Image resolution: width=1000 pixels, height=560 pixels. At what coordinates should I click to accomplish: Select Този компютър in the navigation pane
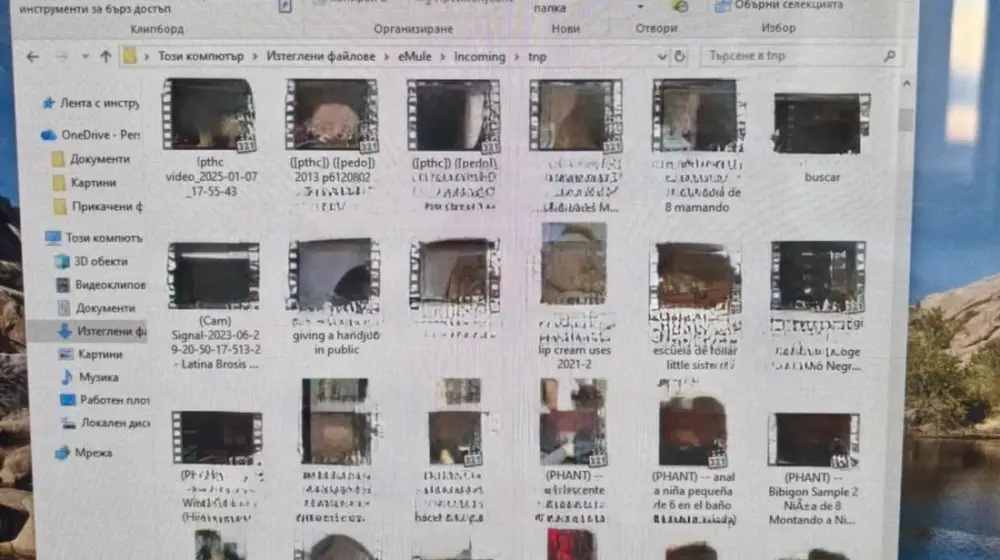(x=94, y=238)
